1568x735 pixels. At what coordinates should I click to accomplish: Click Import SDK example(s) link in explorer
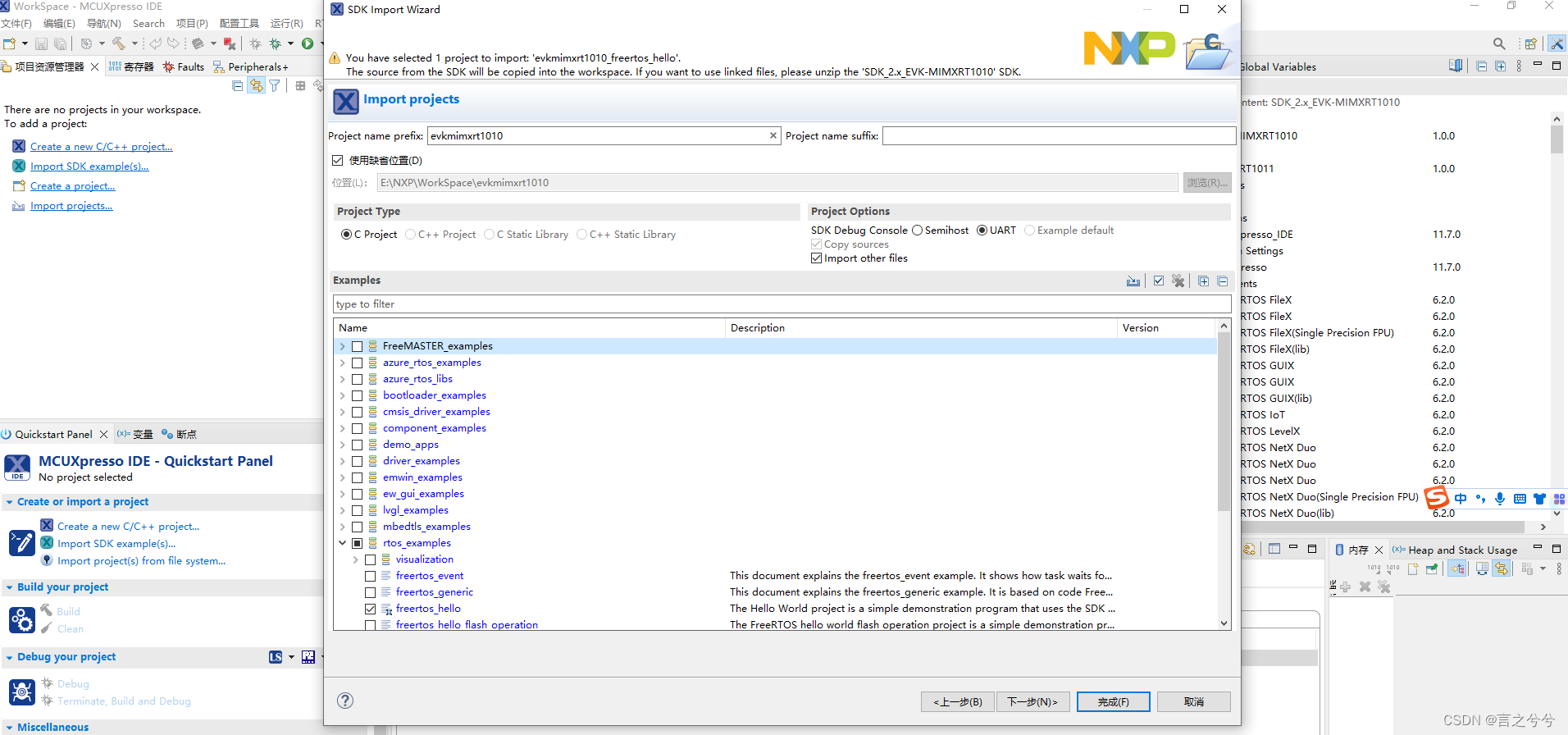(89, 167)
